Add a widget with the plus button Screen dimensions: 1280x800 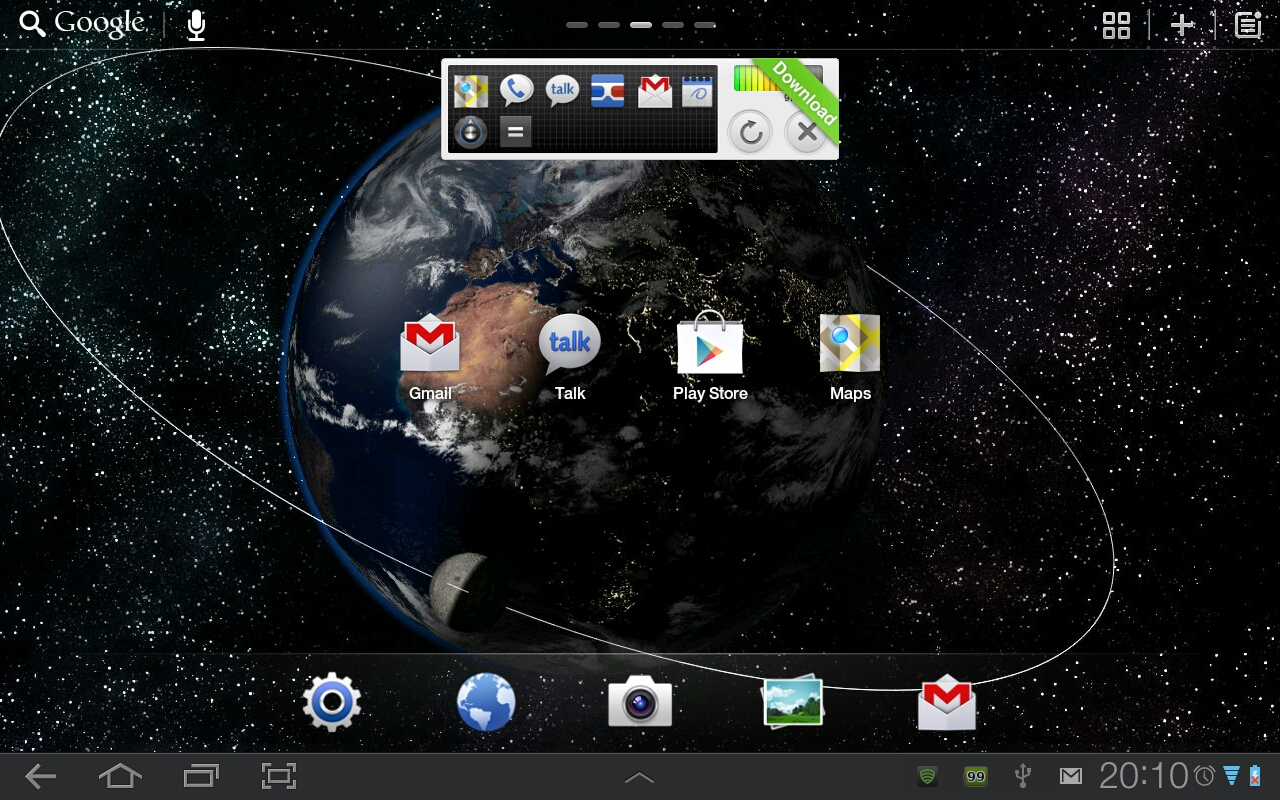(x=1182, y=25)
